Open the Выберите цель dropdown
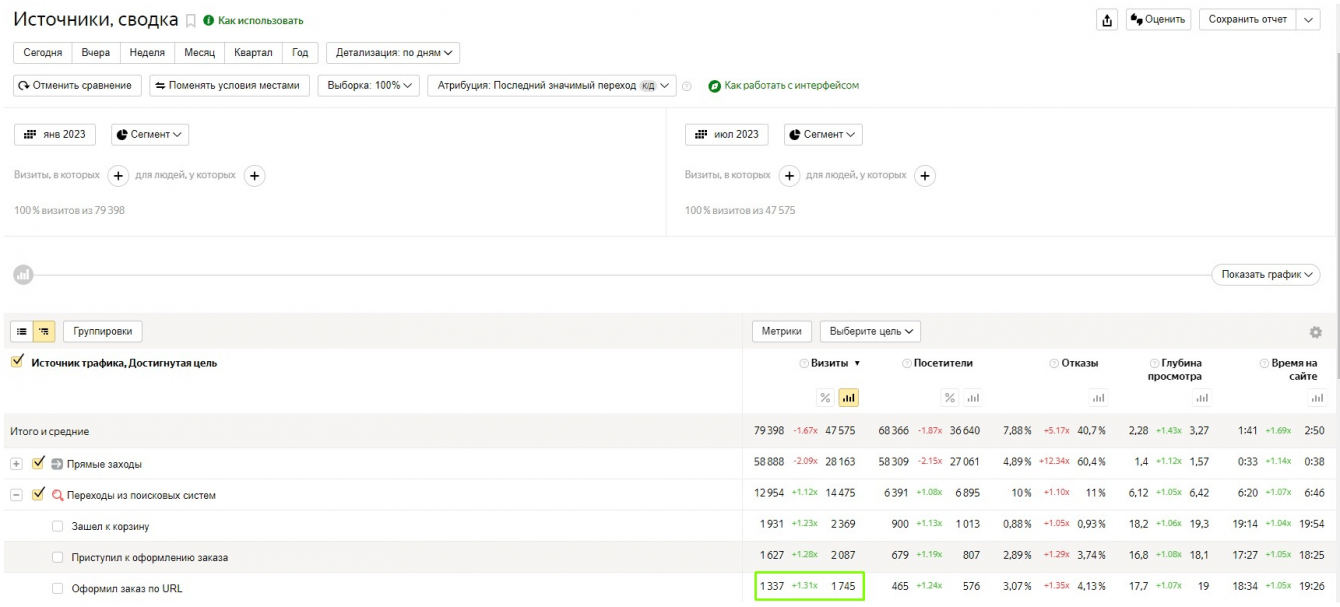 pos(869,331)
